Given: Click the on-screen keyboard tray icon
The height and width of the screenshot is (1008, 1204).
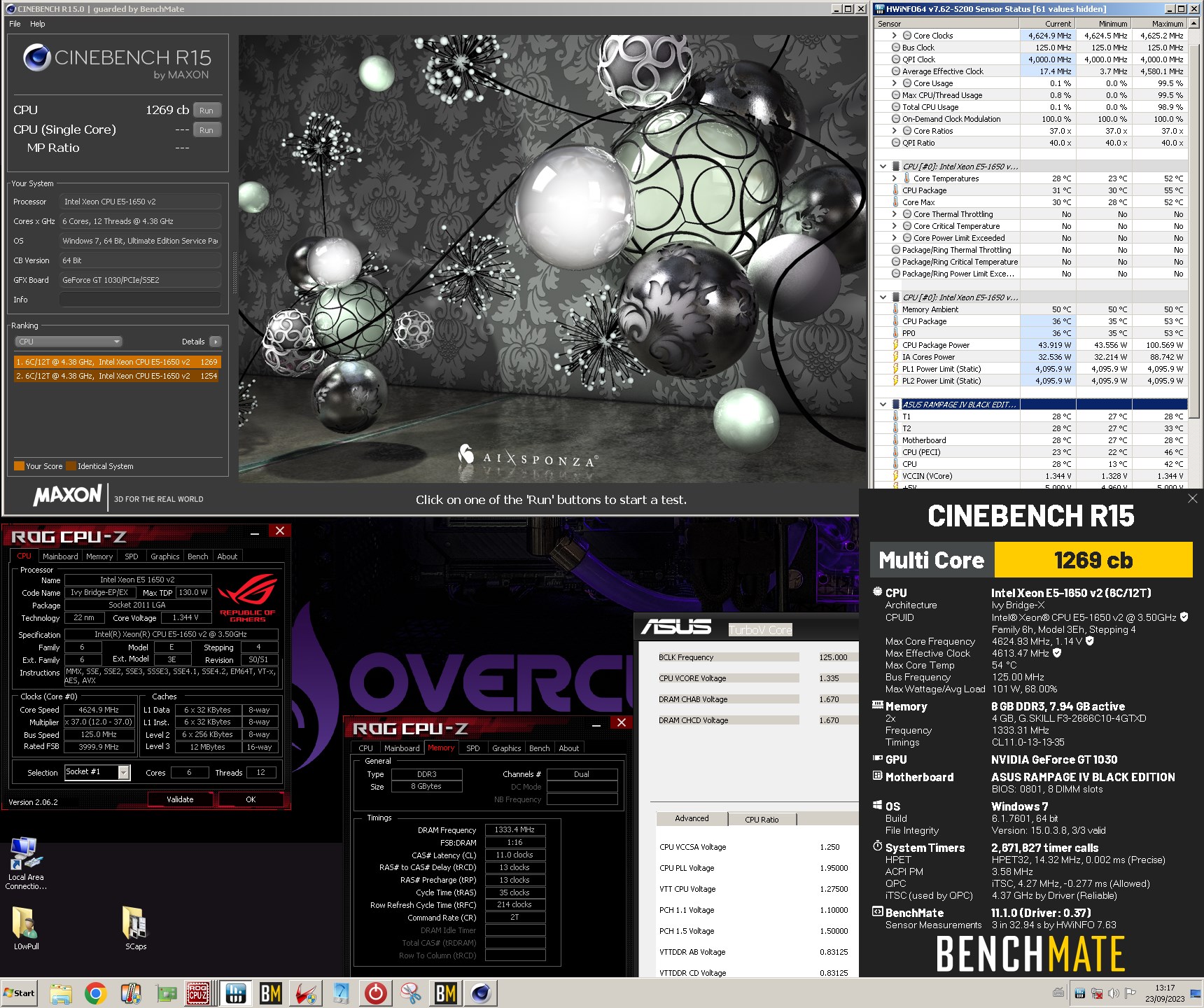Looking at the screenshot, I should 1058,993.
